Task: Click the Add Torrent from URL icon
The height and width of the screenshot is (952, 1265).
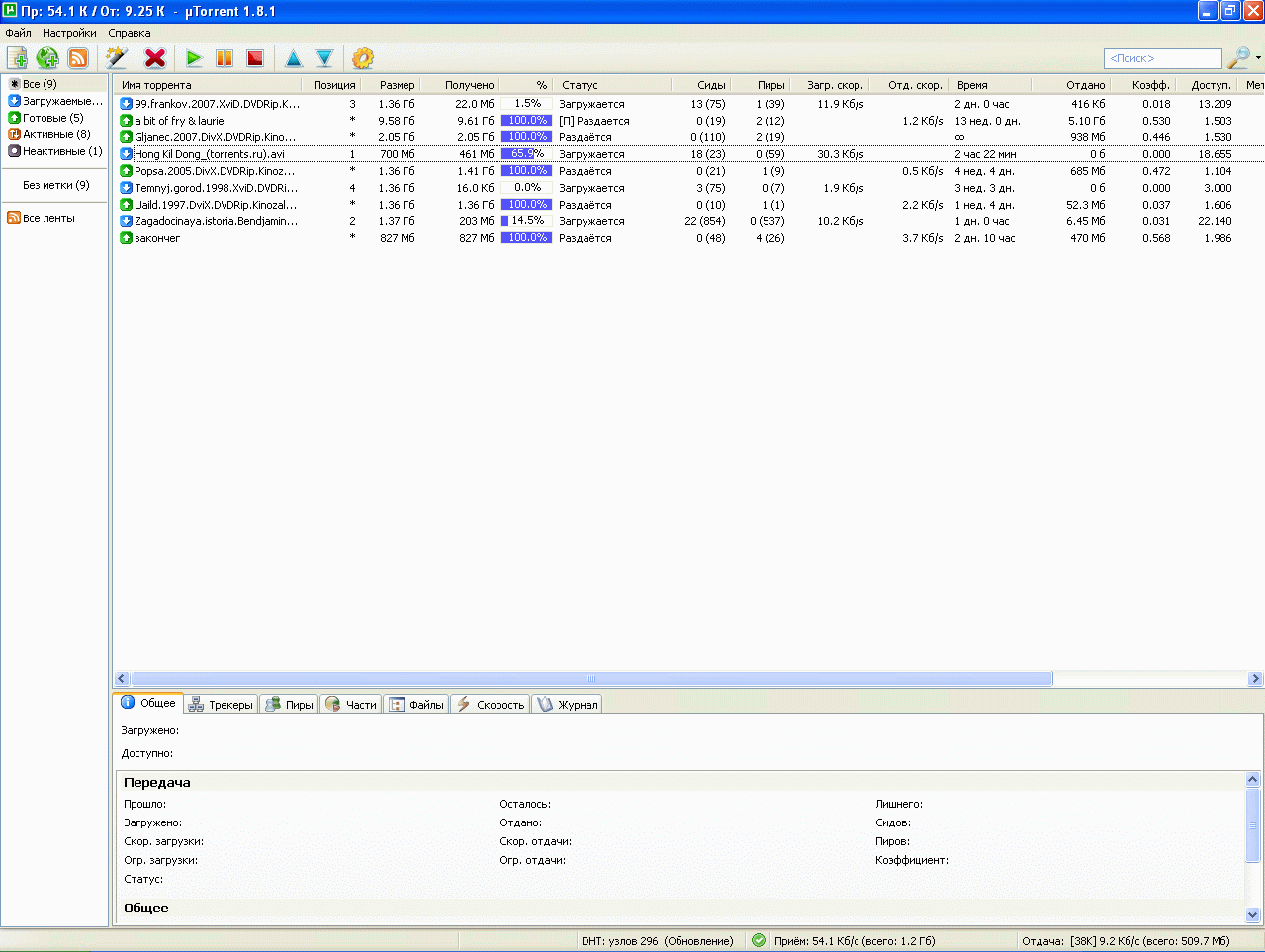Action: click(47, 58)
